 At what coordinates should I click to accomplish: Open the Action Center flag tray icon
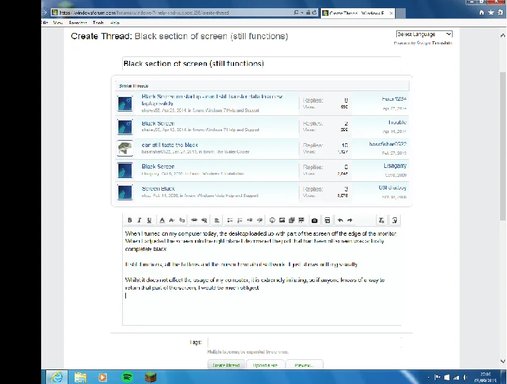(x=437, y=377)
